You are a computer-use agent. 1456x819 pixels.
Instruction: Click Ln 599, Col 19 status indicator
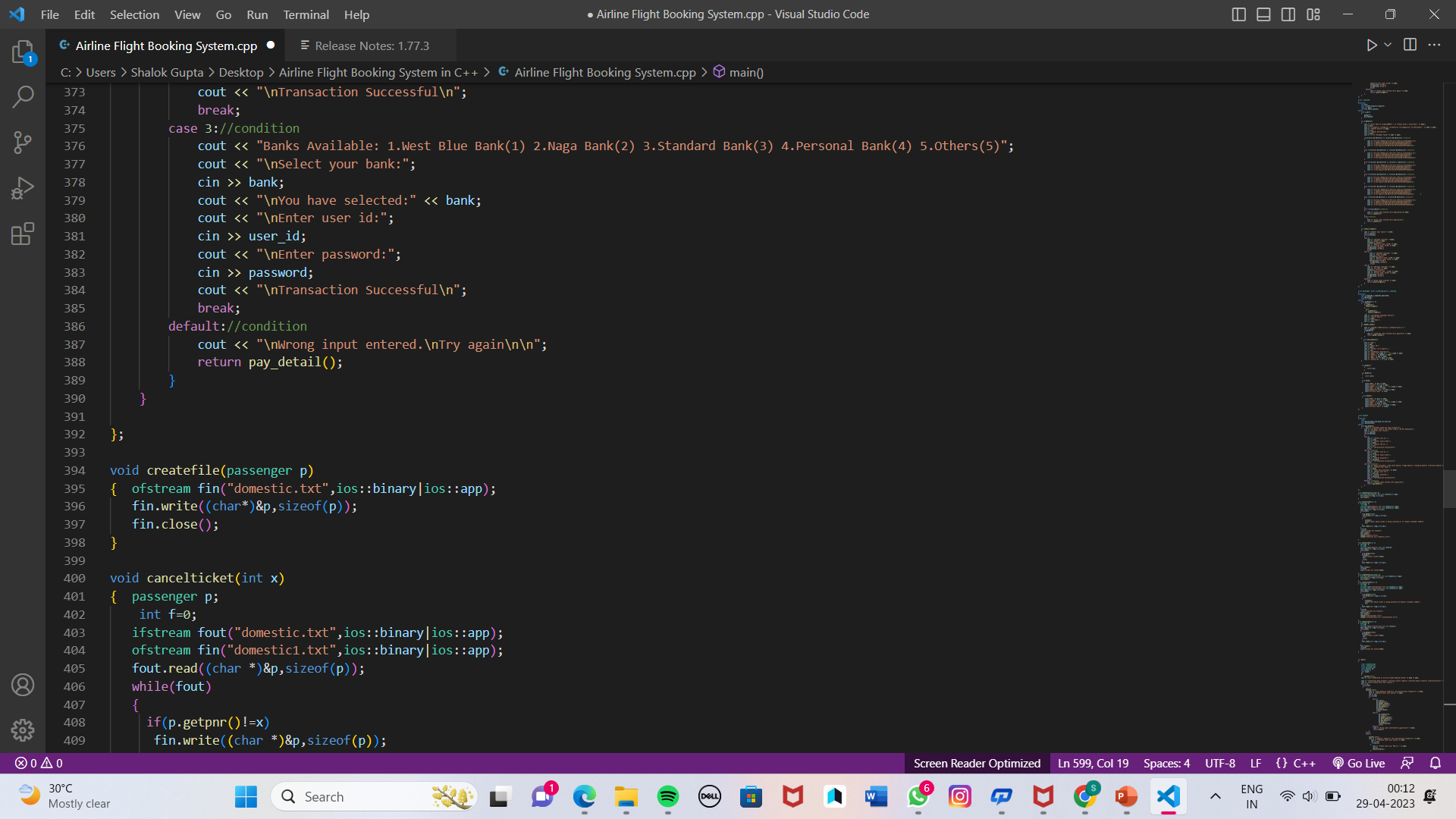coord(1093,763)
